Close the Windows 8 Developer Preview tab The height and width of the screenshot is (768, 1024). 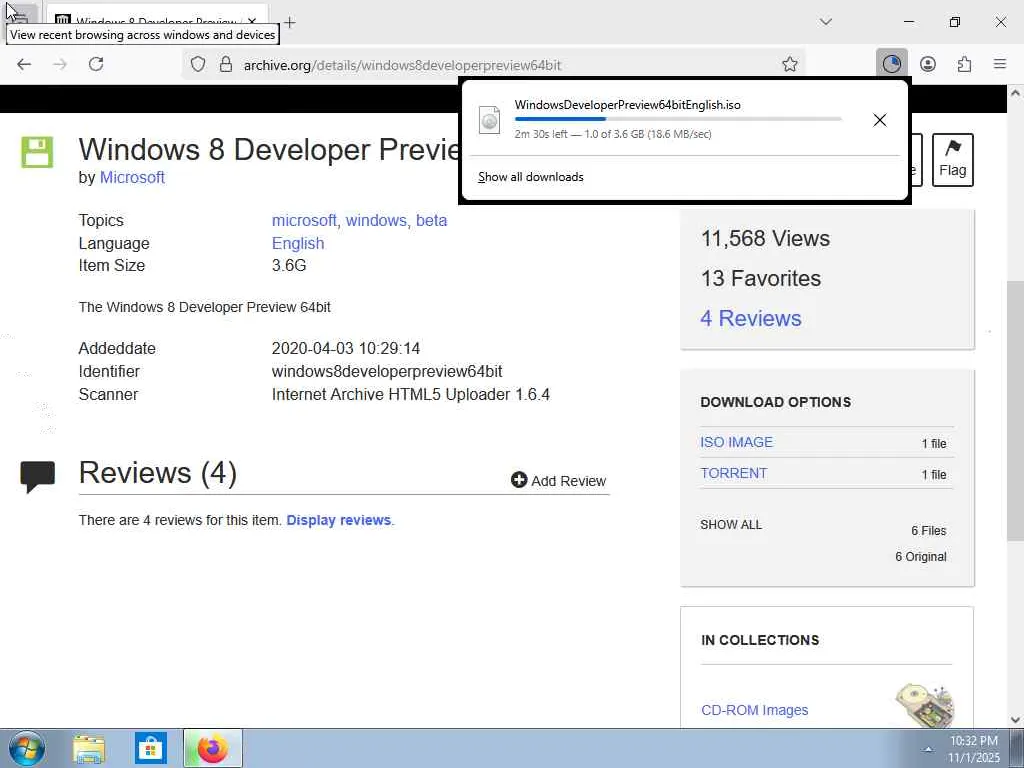pos(252,22)
